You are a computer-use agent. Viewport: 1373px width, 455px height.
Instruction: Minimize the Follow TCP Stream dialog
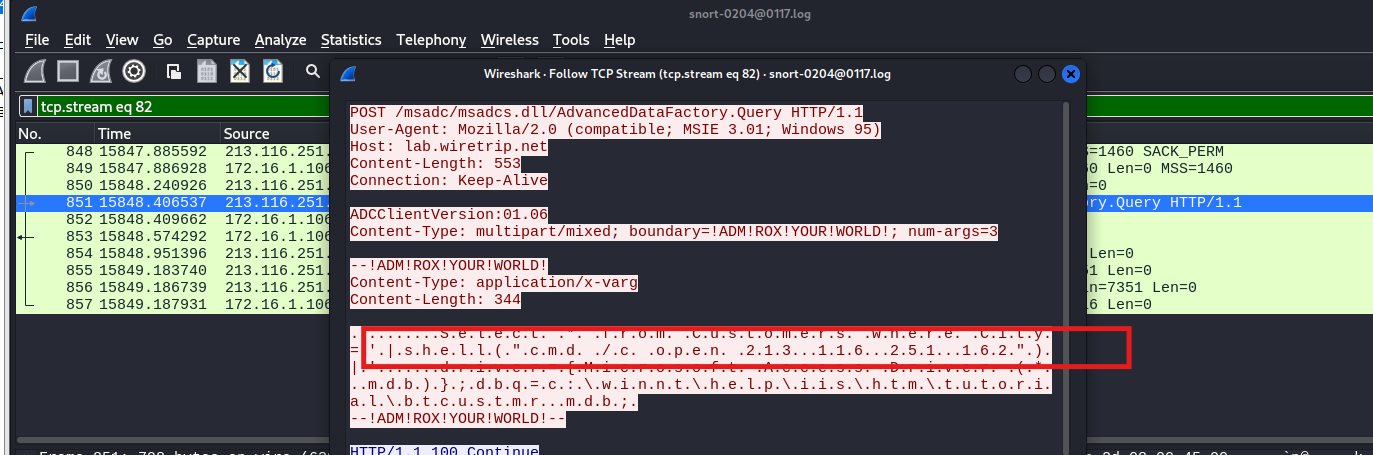(x=1023, y=74)
